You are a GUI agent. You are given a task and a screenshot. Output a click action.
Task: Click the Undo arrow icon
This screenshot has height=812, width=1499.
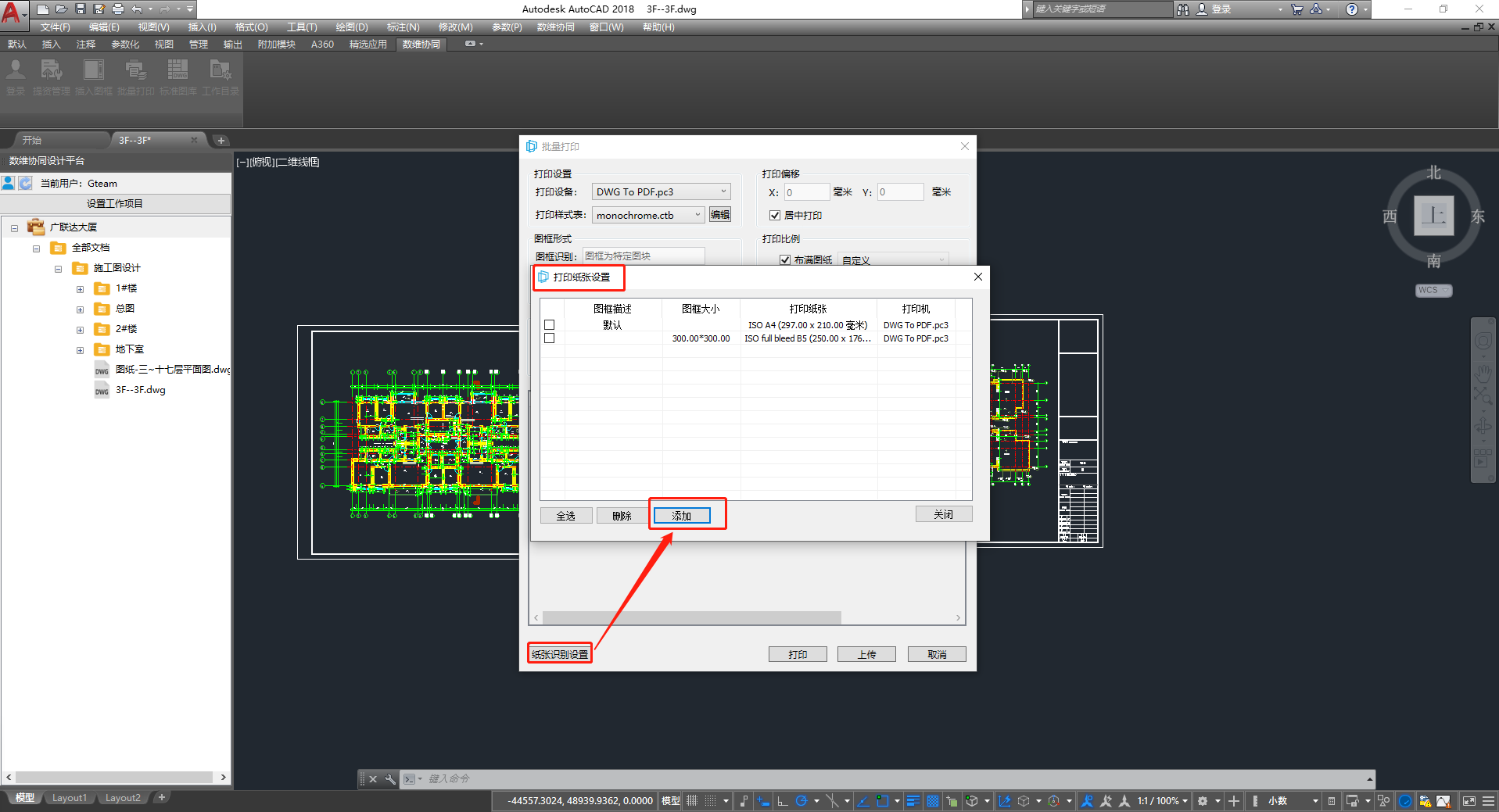pyautogui.click(x=137, y=9)
